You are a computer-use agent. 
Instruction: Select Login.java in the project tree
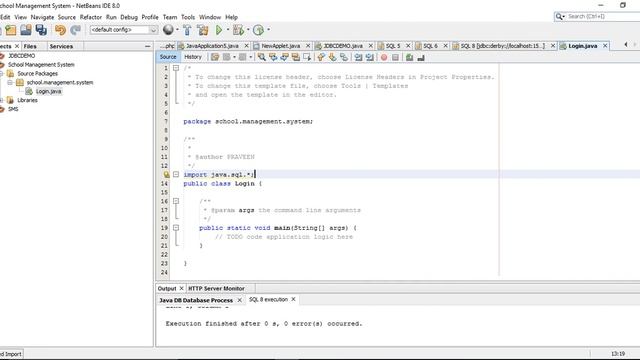pyautogui.click(x=48, y=91)
